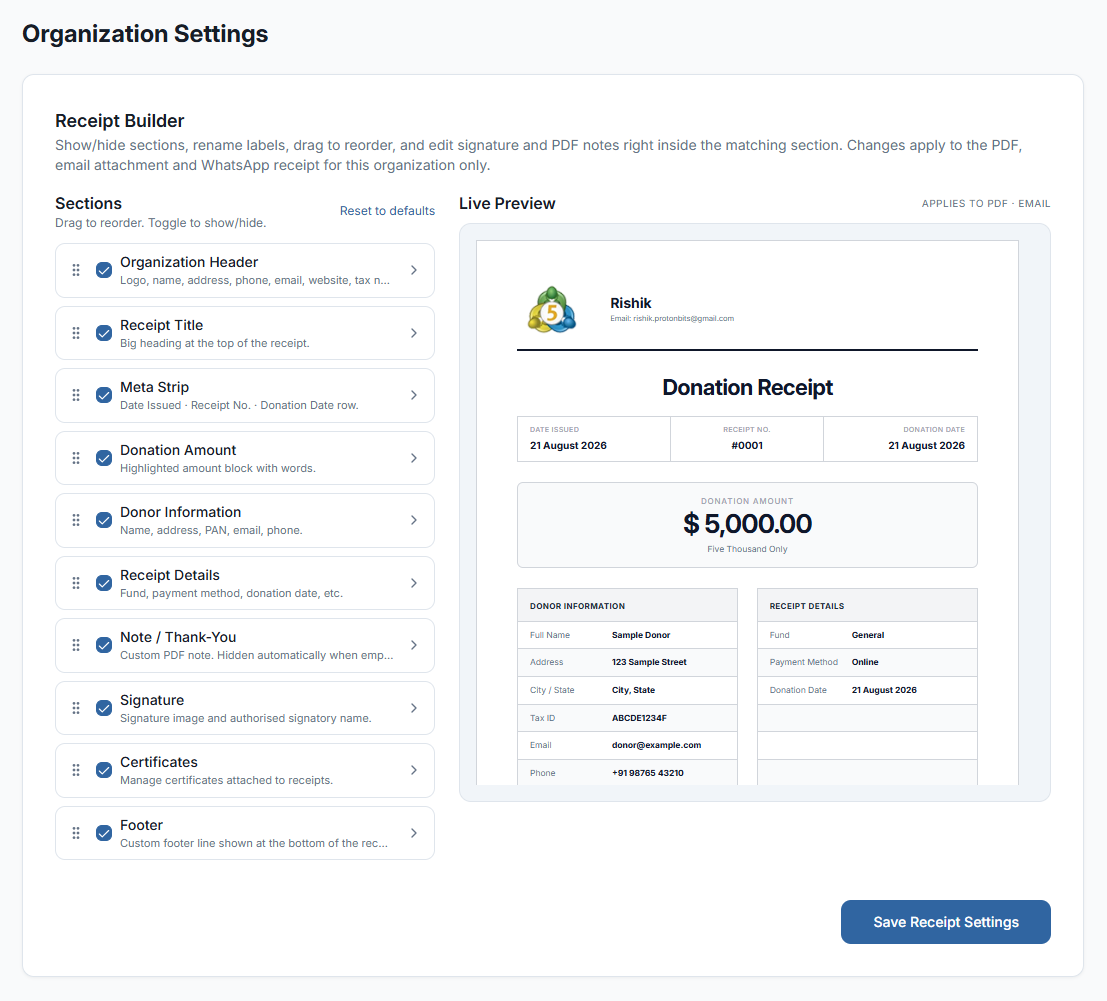Open the Donation Amount section chevron
This screenshot has width=1107, height=1001.
414,458
